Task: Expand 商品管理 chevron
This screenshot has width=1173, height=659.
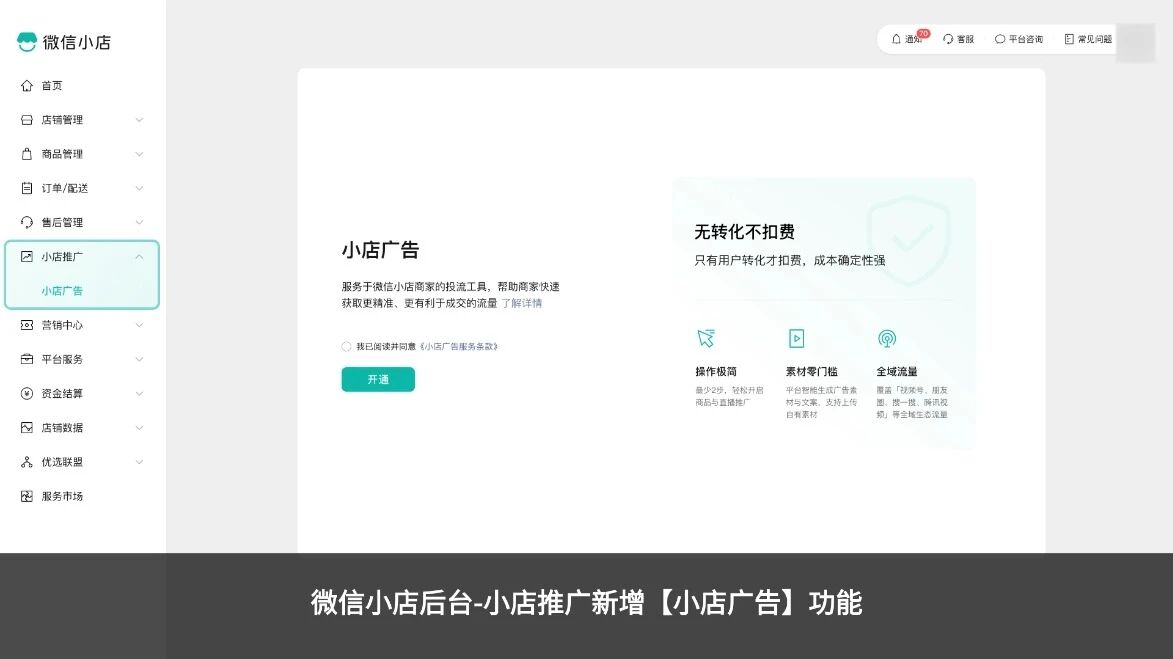Action: tap(139, 154)
